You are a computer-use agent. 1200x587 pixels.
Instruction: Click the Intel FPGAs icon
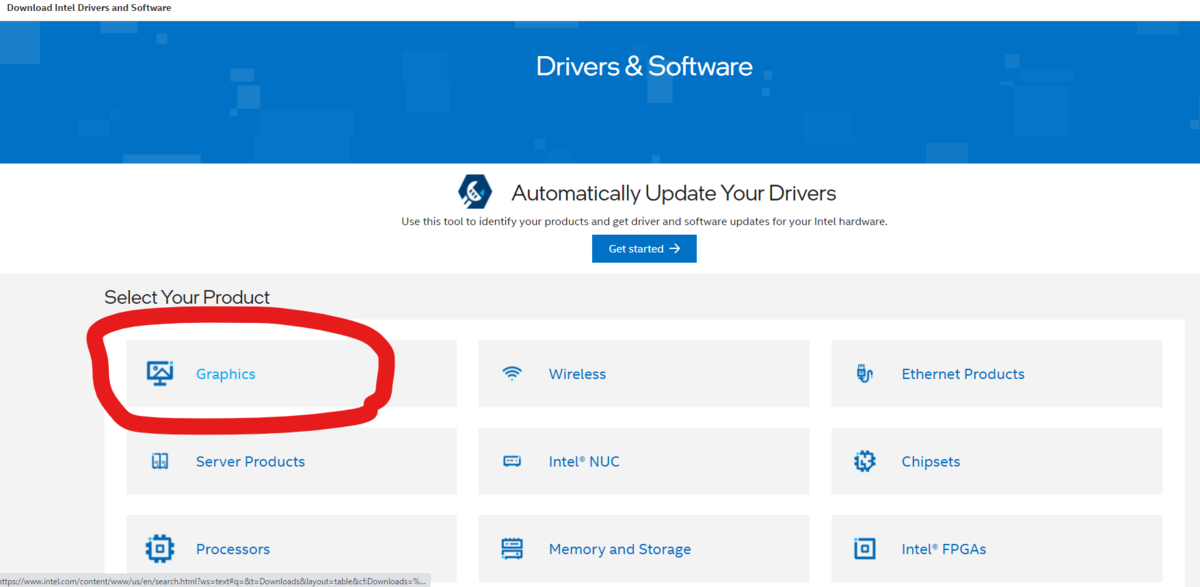pos(865,549)
